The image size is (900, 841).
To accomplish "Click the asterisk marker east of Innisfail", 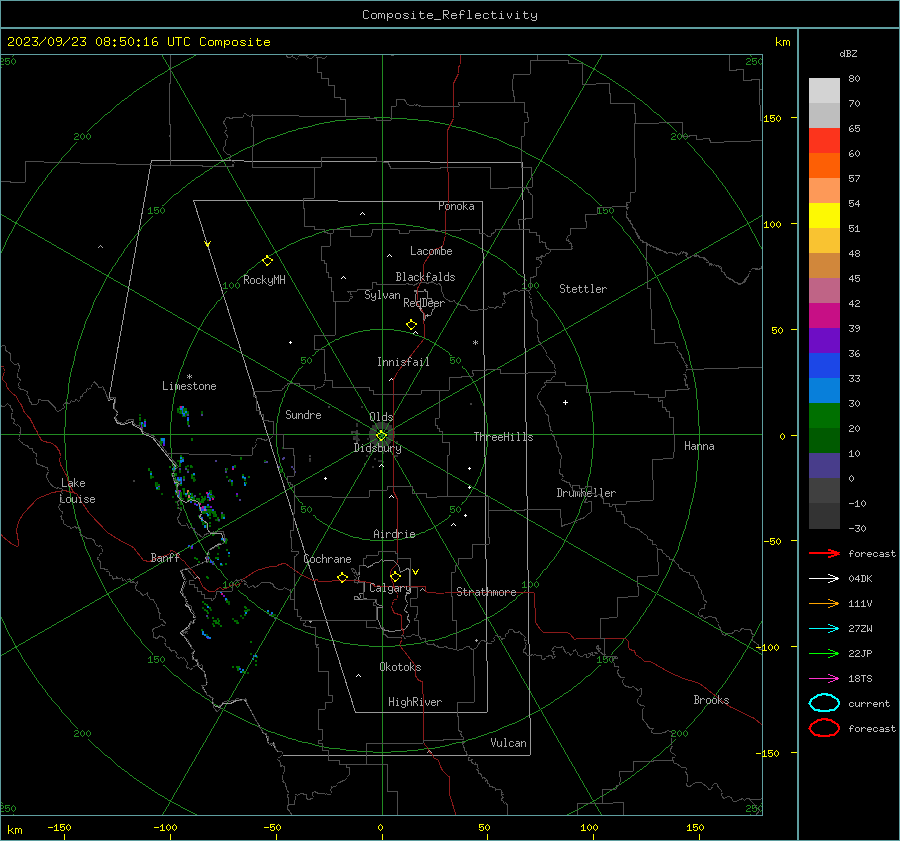I will [475, 343].
